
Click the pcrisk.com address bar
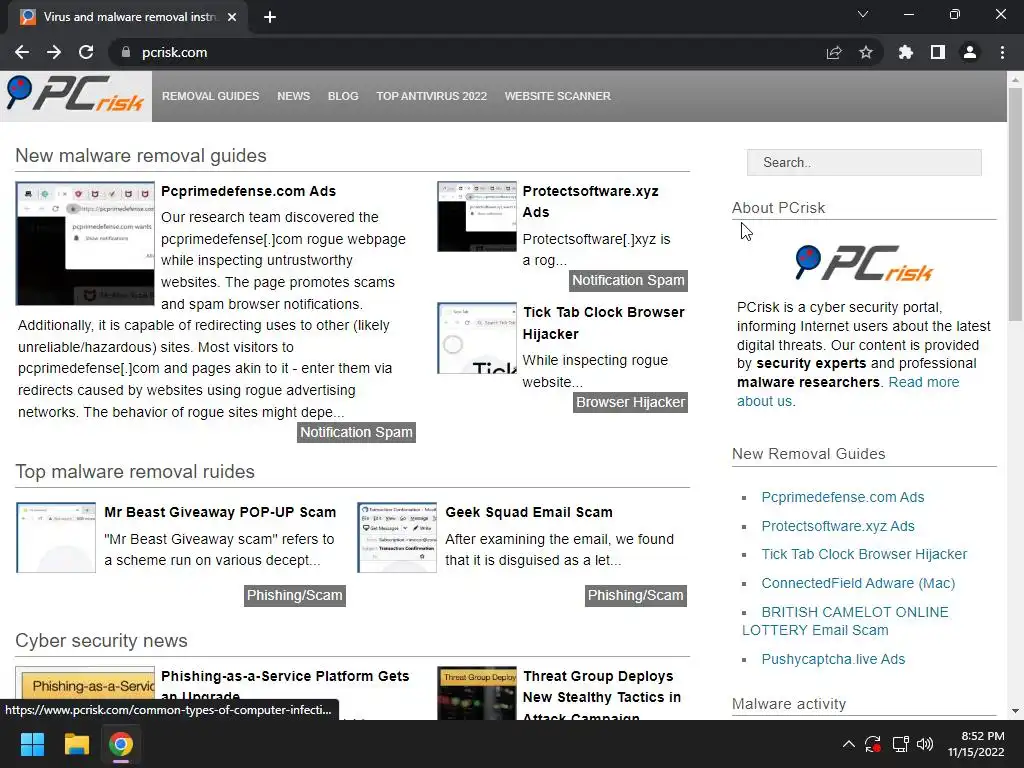[x=470, y=52]
